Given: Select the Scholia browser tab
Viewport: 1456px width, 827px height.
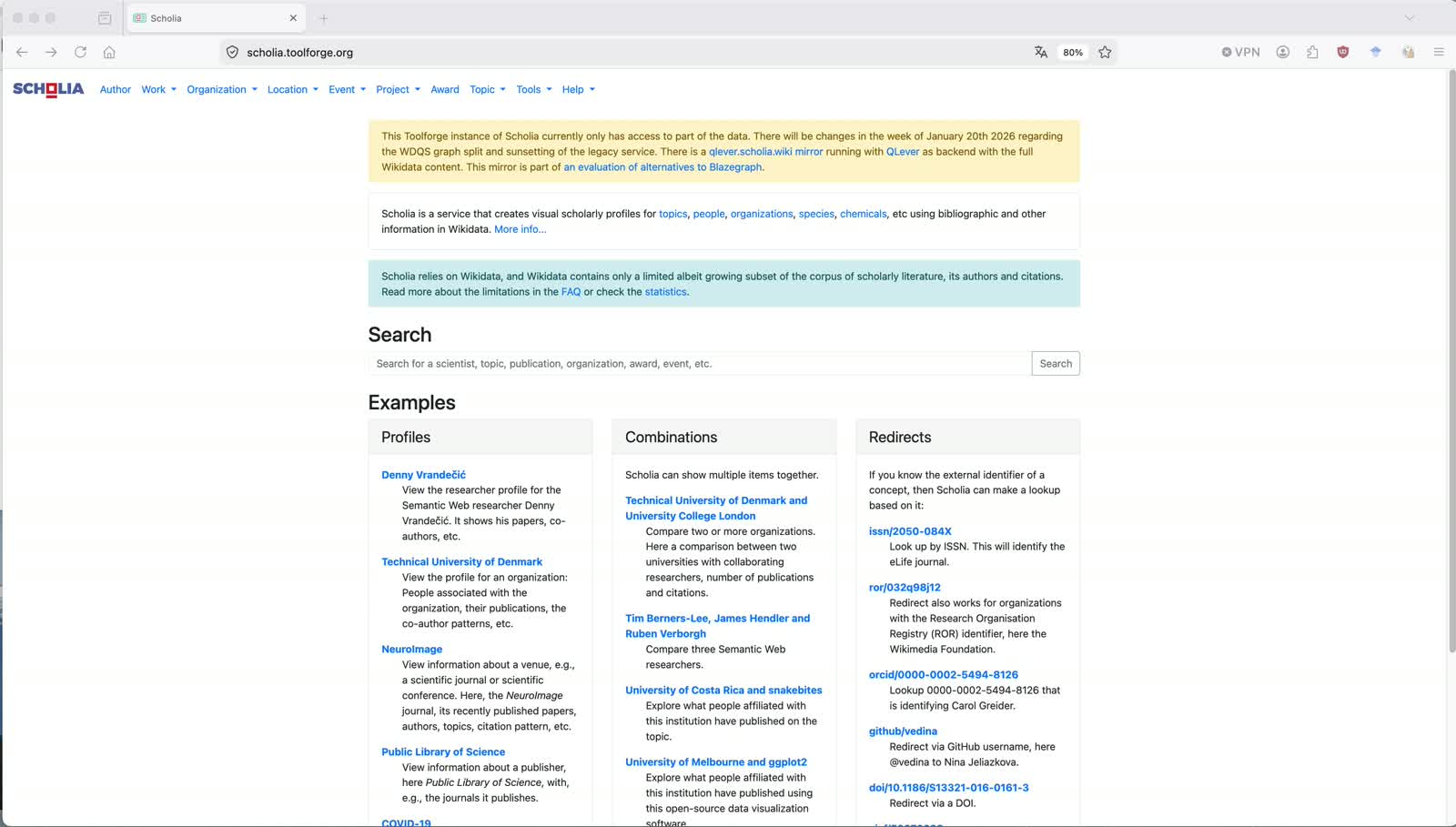Looking at the screenshot, I should (x=216, y=18).
